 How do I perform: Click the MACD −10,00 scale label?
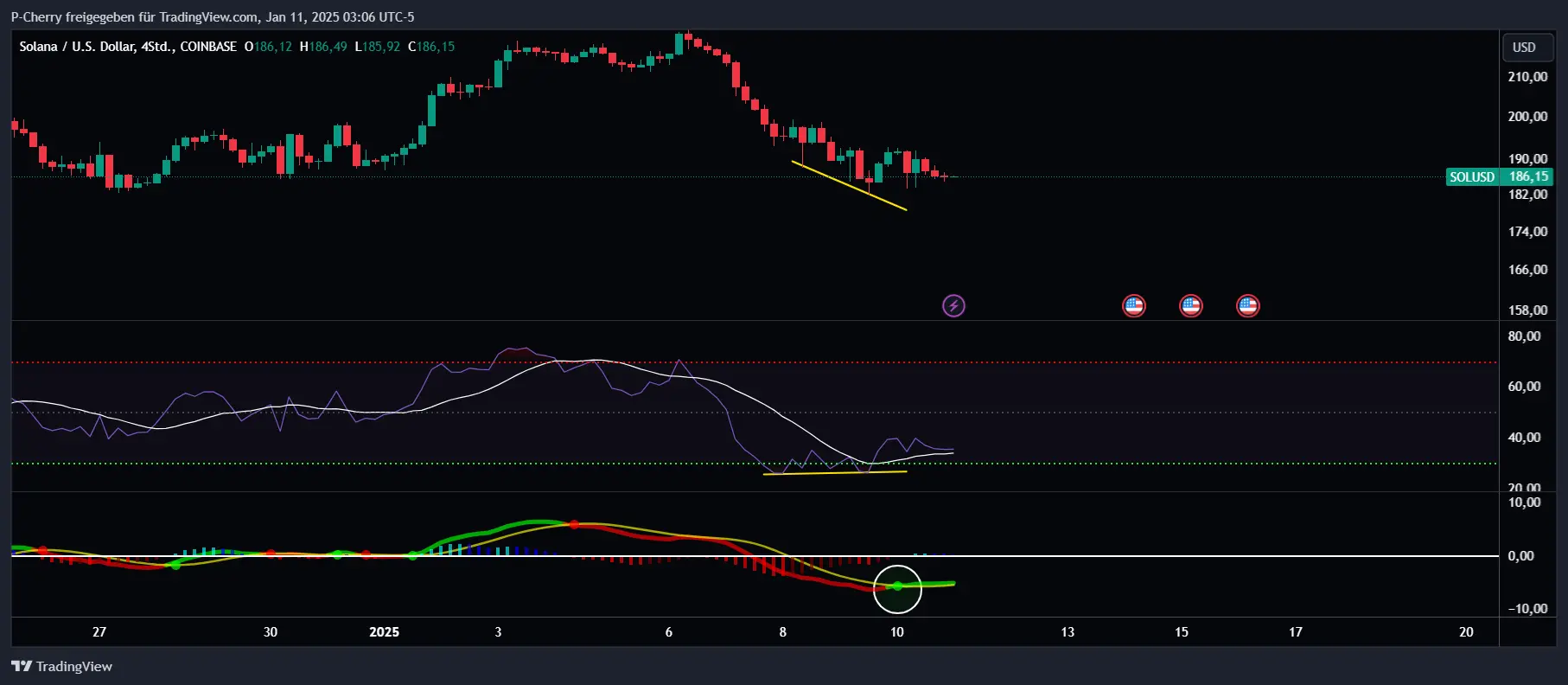pyautogui.click(x=1527, y=609)
